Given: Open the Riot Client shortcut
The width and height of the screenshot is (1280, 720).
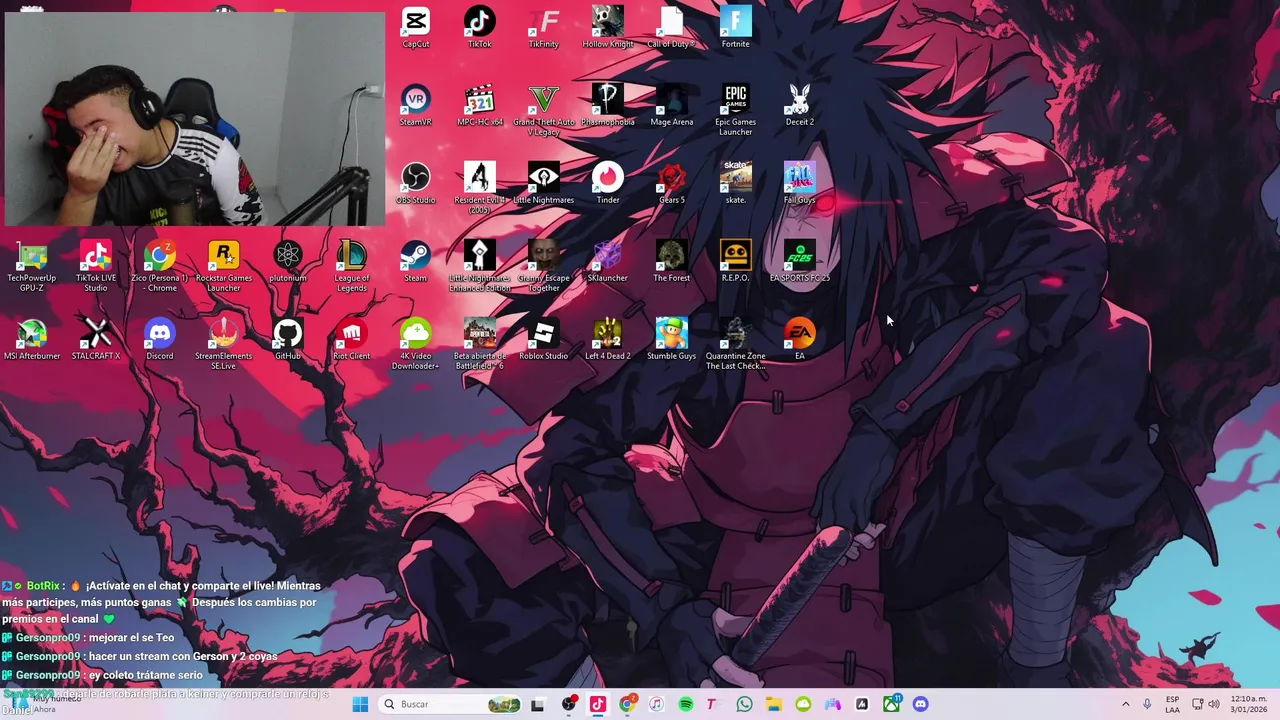Looking at the screenshot, I should click(x=352, y=339).
